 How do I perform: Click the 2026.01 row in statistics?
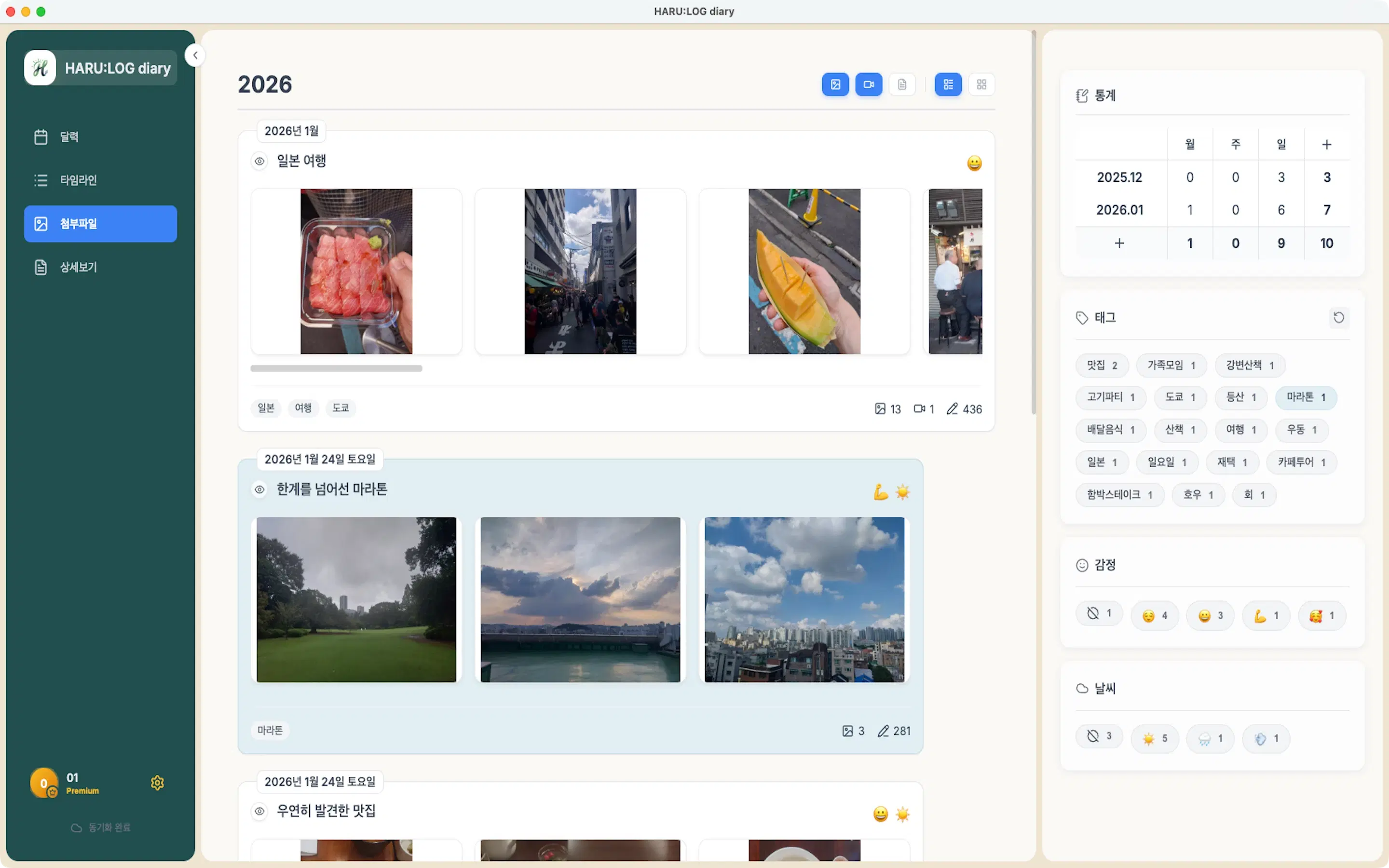(1212, 210)
